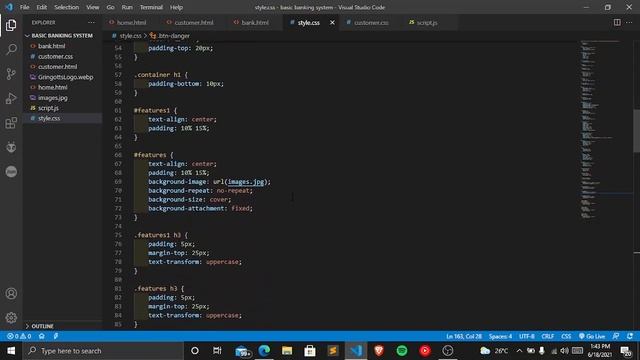
Task: Open Spotify from taskbar
Action: pos(402,351)
